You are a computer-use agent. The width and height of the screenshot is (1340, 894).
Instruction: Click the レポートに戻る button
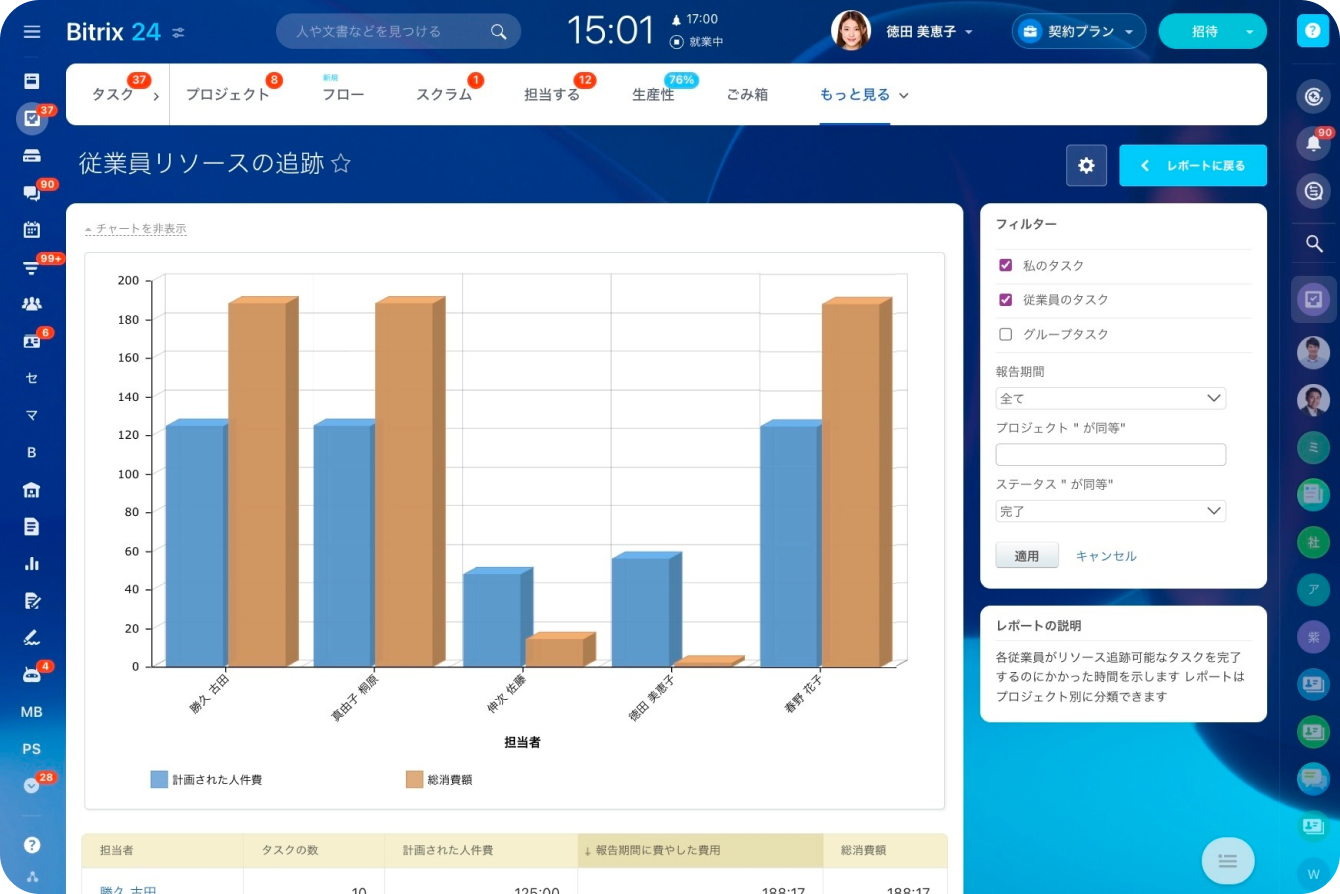[x=1193, y=166]
